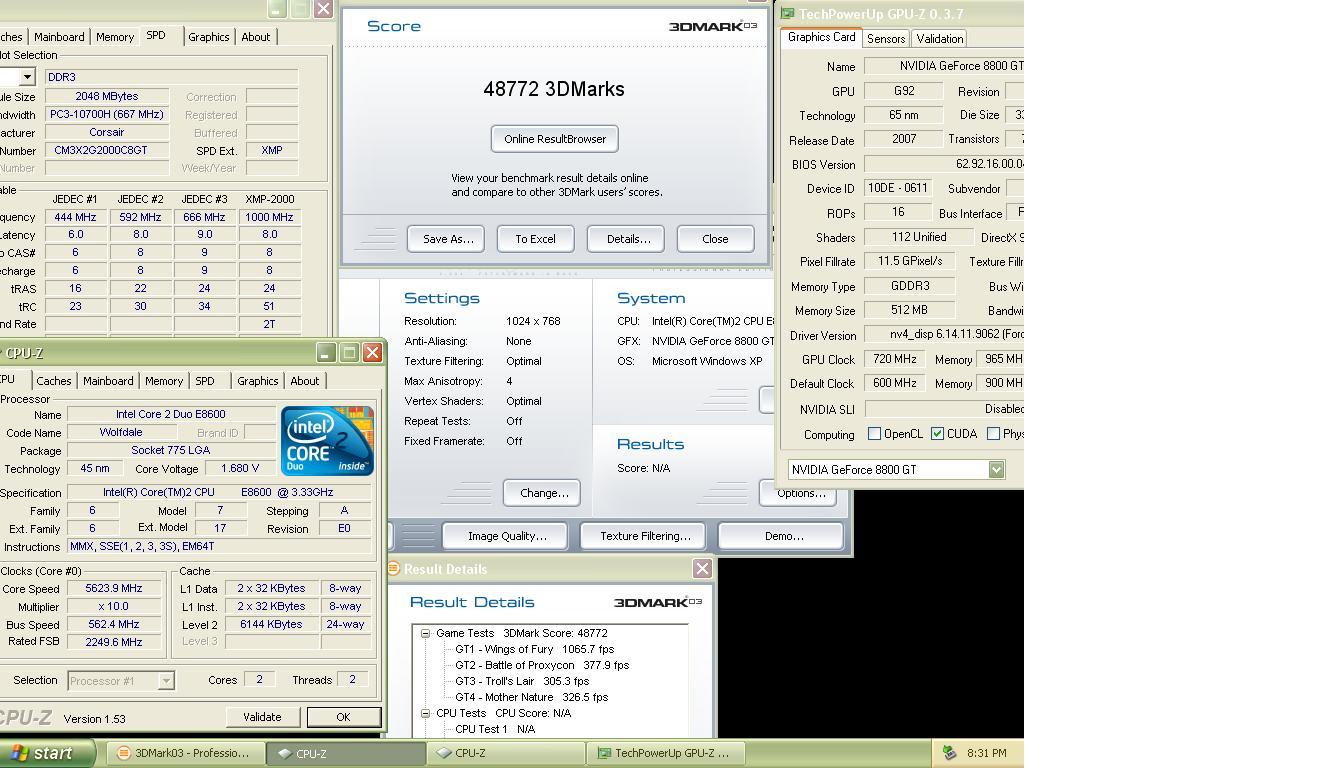
Task: Select GT3 - Troll's Lair result
Action: click(x=522, y=681)
